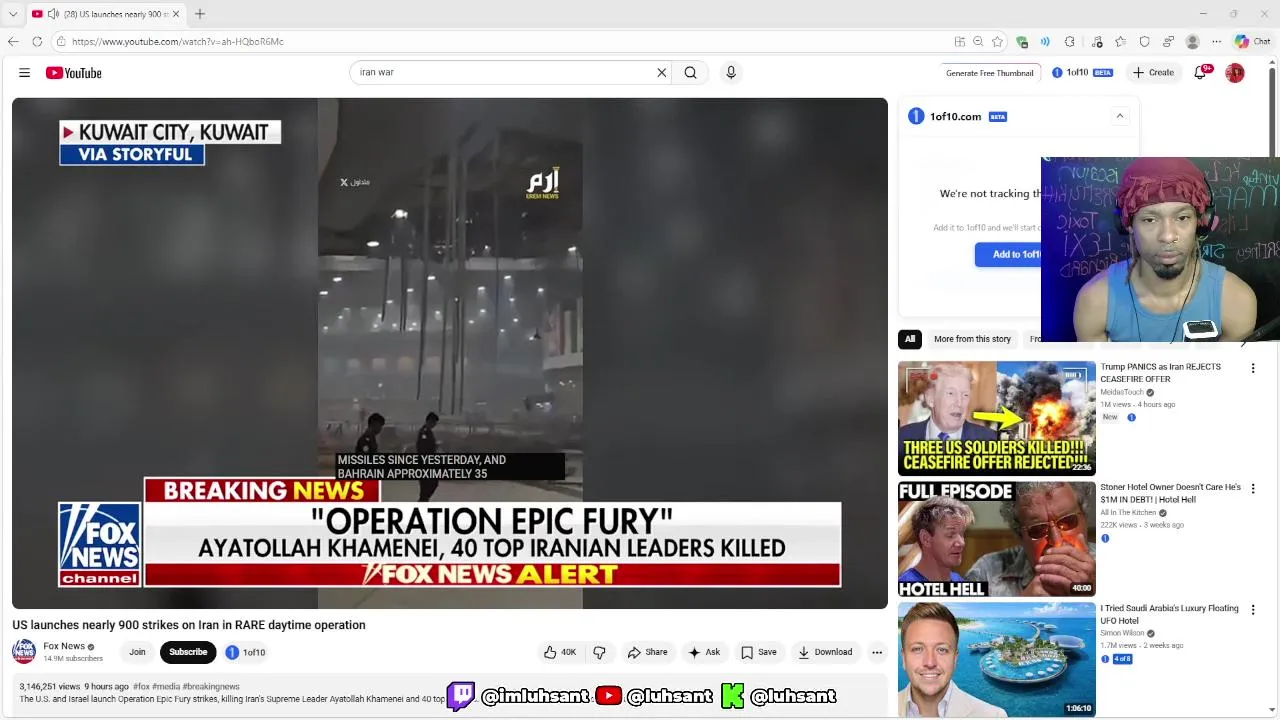Go back with the browser back arrow
Screen dimensions: 1280x720
click(x=13, y=41)
